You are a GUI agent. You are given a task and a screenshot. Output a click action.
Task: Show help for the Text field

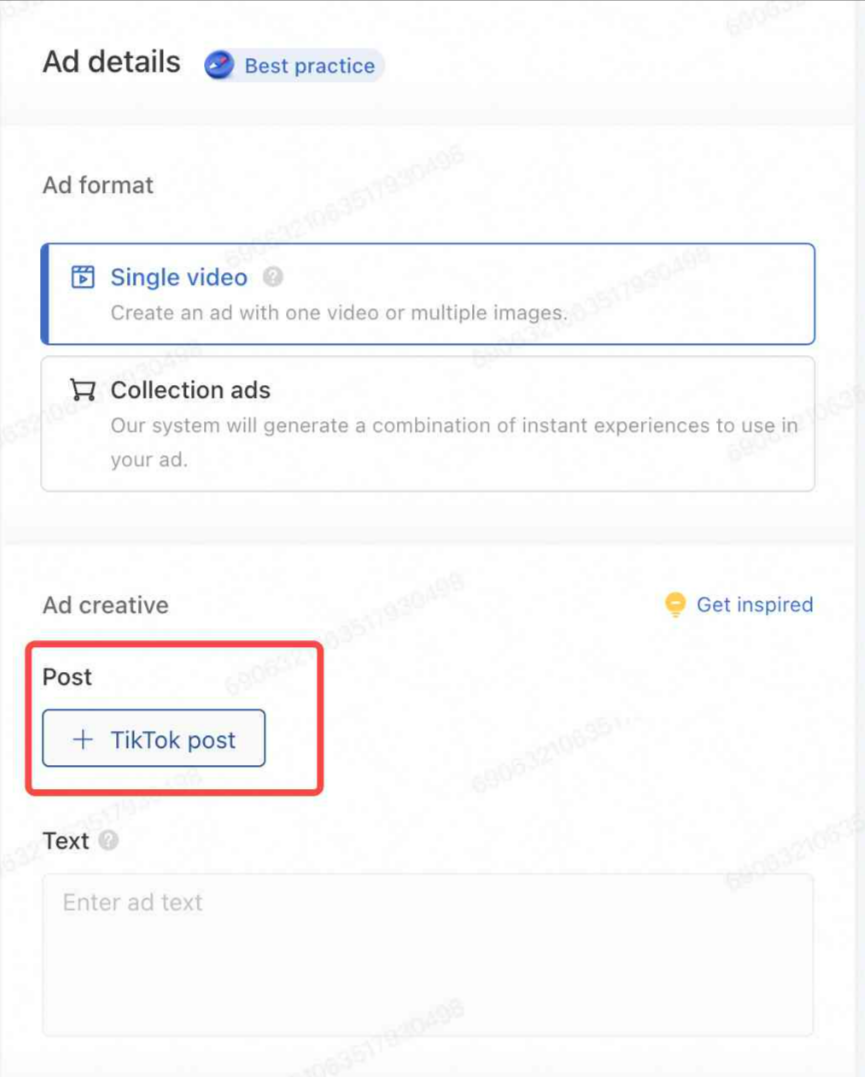[109, 840]
